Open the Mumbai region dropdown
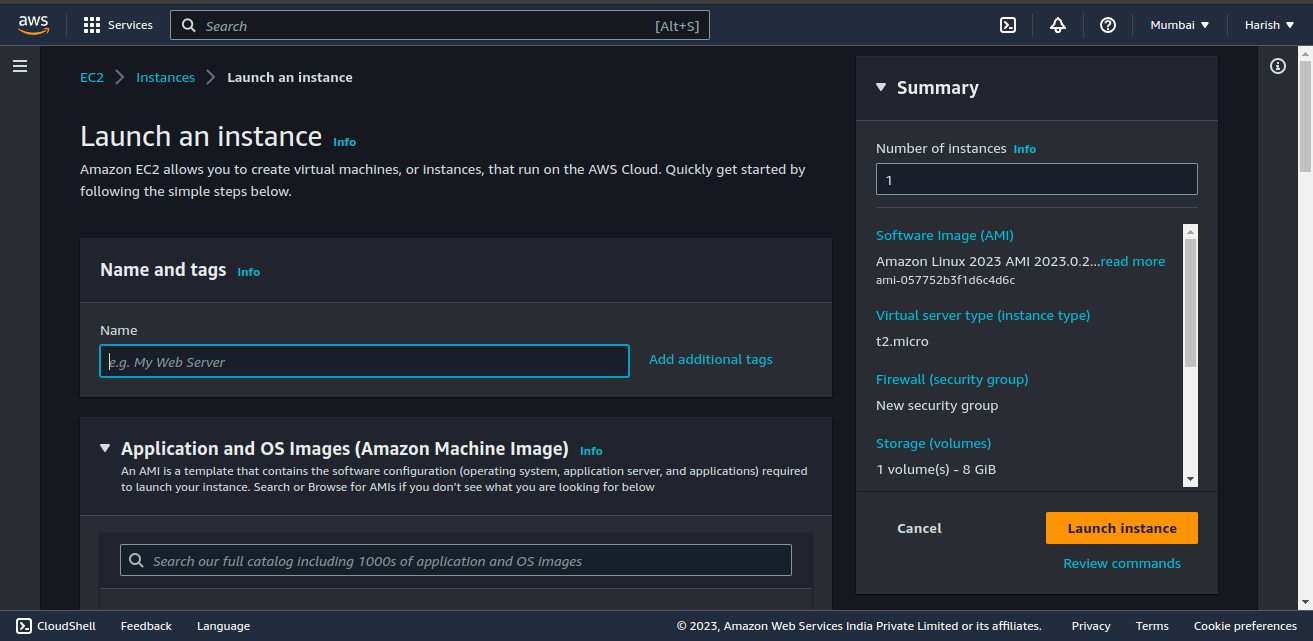The image size is (1313, 641). 1180,25
